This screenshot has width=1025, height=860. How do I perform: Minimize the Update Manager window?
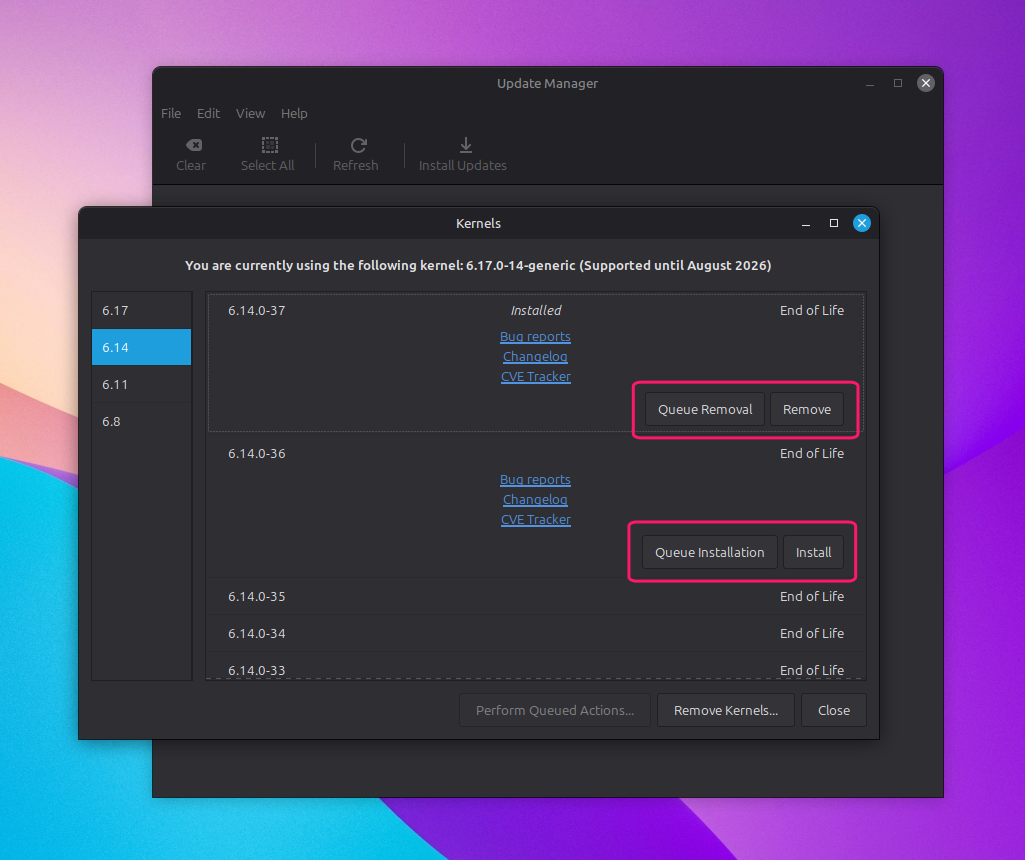tap(869, 84)
